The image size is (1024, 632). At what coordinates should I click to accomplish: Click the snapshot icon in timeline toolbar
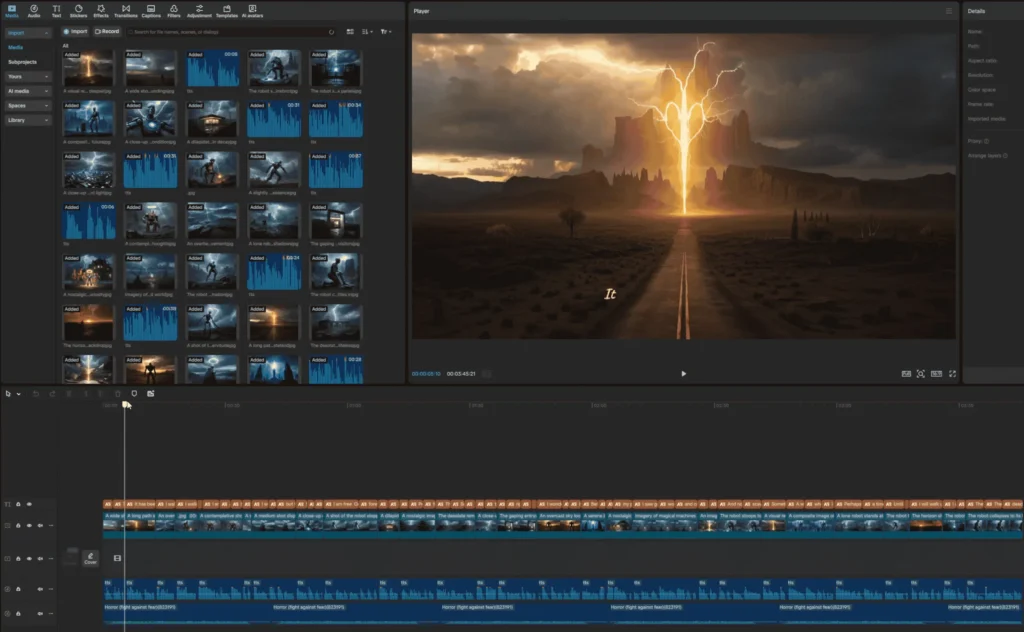click(151, 394)
